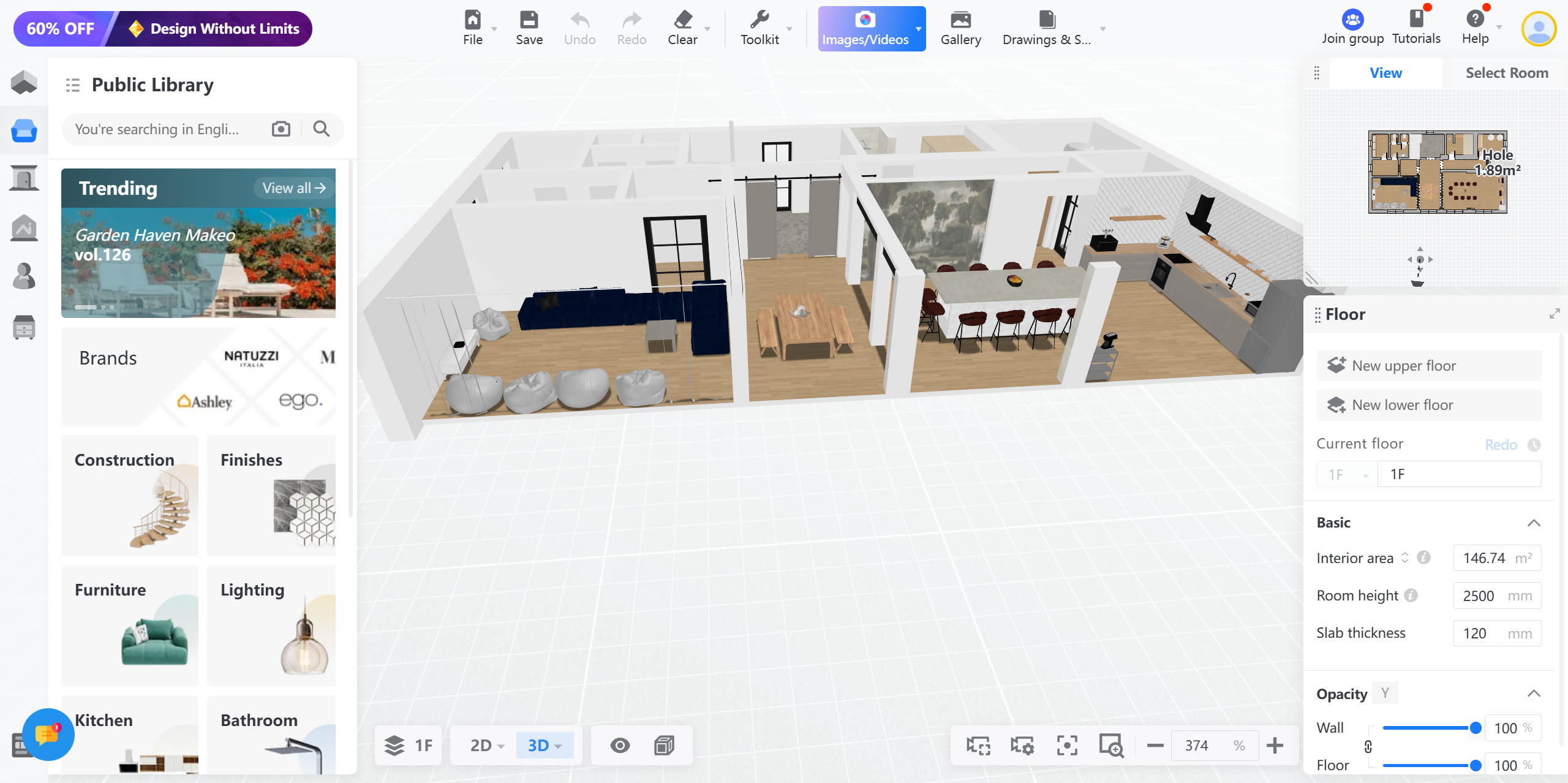Open the Images/Videos dropdown arrow
Viewport: 1568px width, 783px height.
(919, 29)
